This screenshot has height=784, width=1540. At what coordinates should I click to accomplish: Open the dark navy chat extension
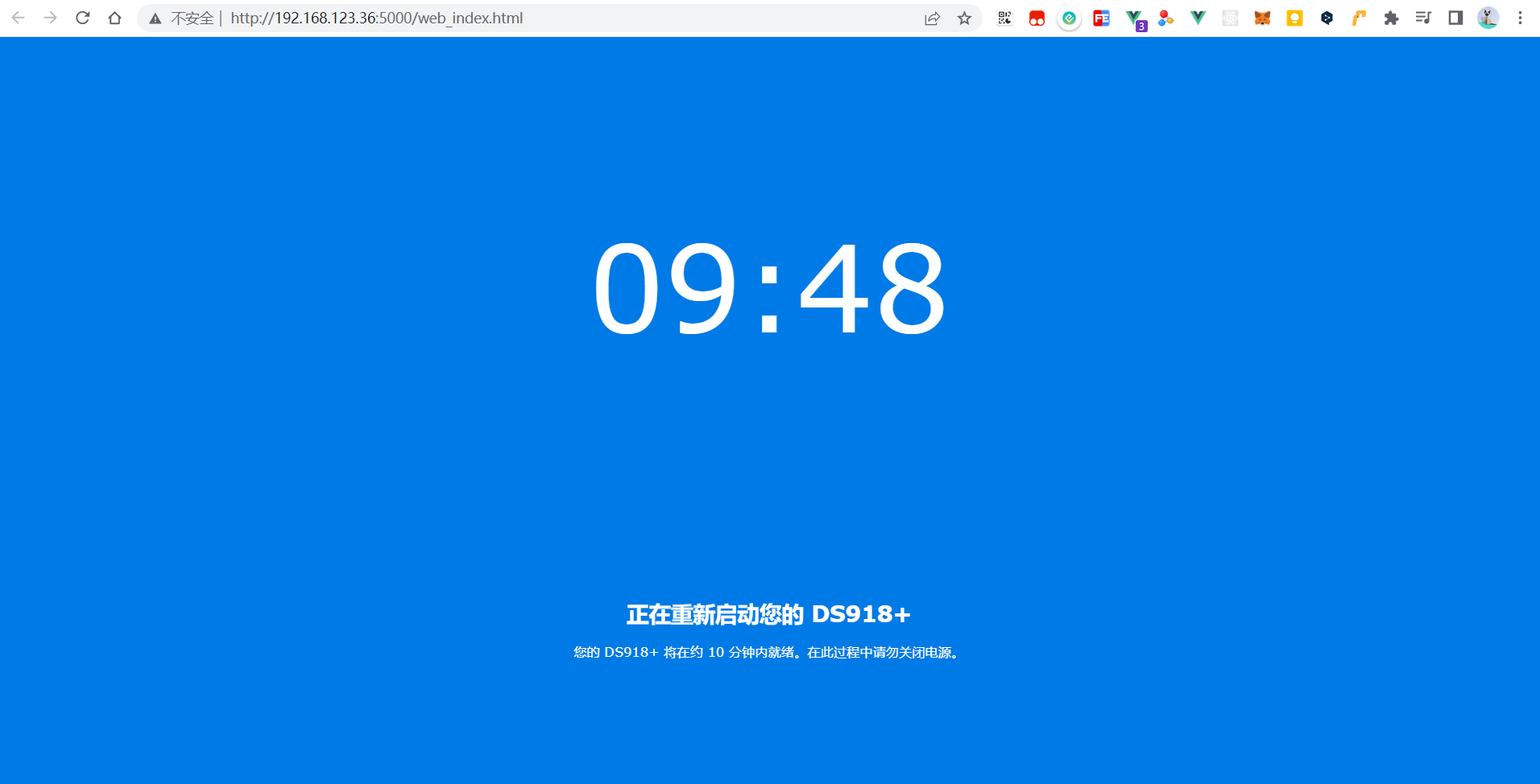point(1327,18)
